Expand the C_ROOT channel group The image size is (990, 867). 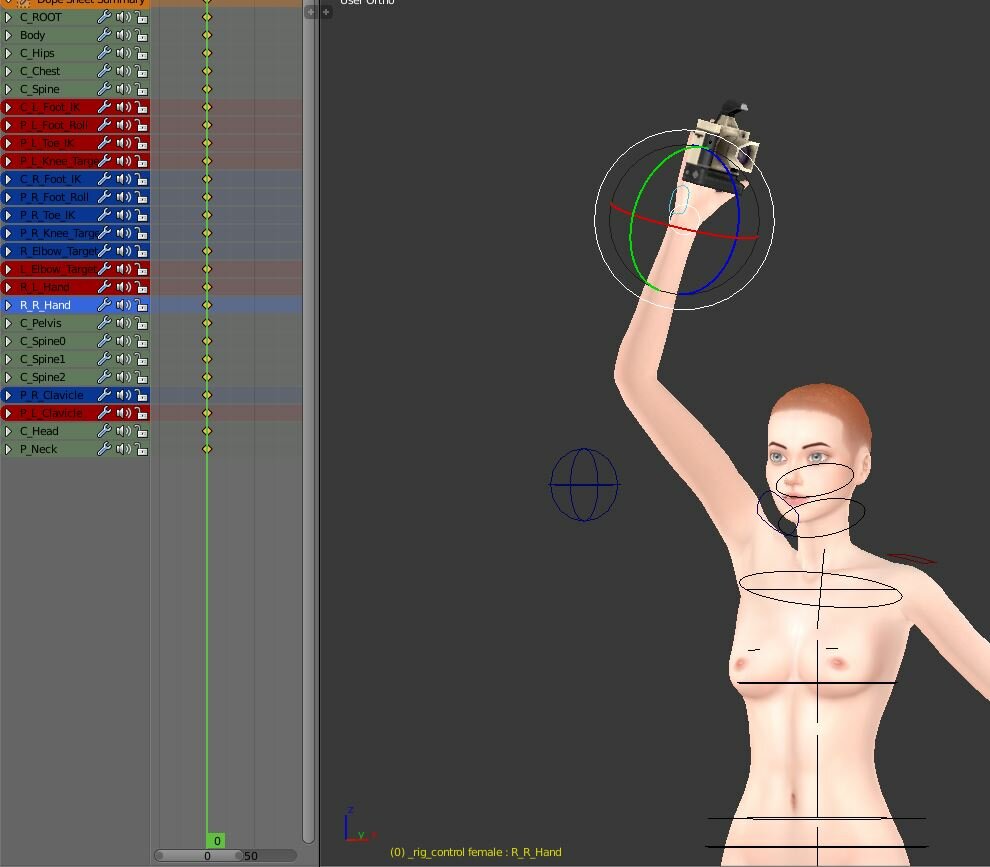pyautogui.click(x=8, y=17)
